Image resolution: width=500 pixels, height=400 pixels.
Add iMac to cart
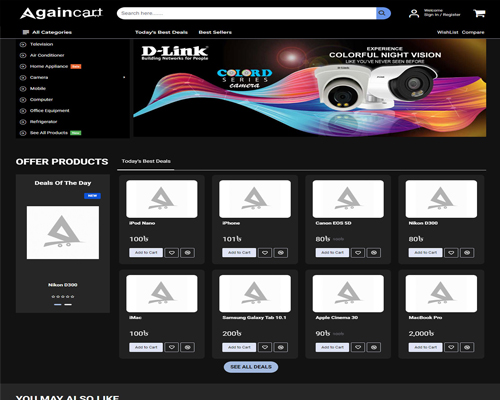pos(146,347)
